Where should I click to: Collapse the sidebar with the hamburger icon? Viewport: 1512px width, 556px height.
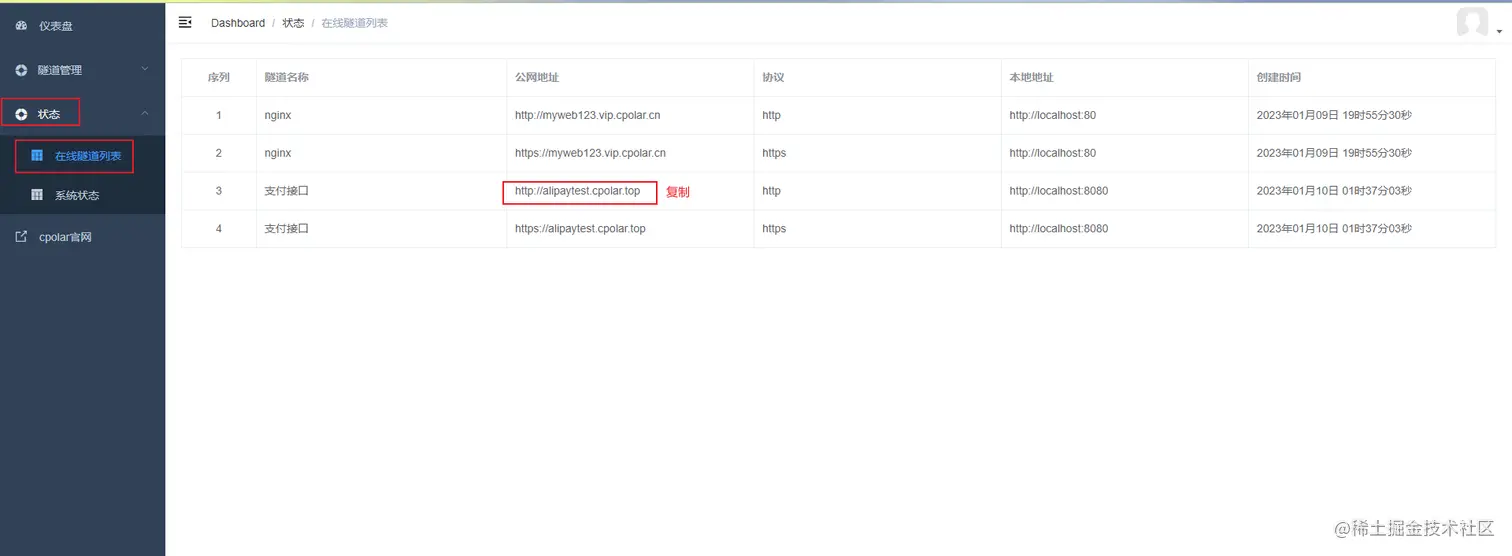coord(185,22)
